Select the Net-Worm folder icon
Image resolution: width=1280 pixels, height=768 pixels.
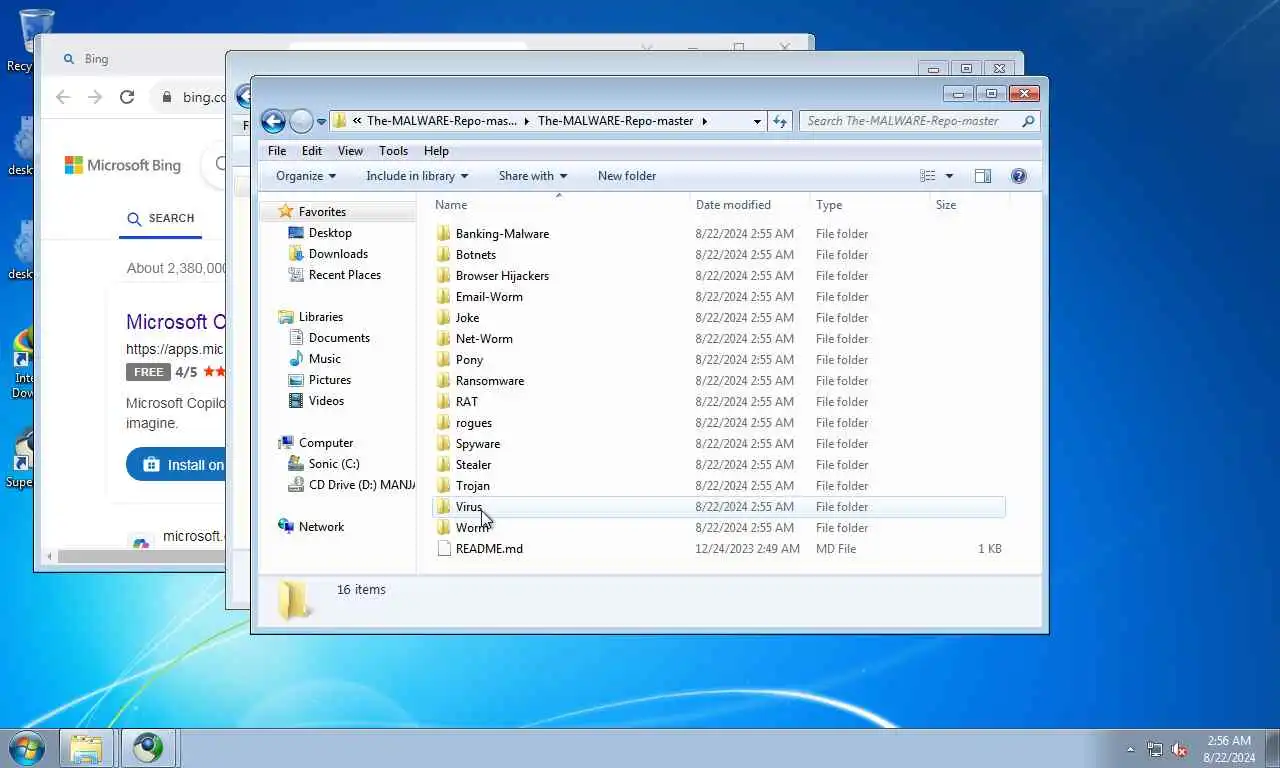point(445,339)
